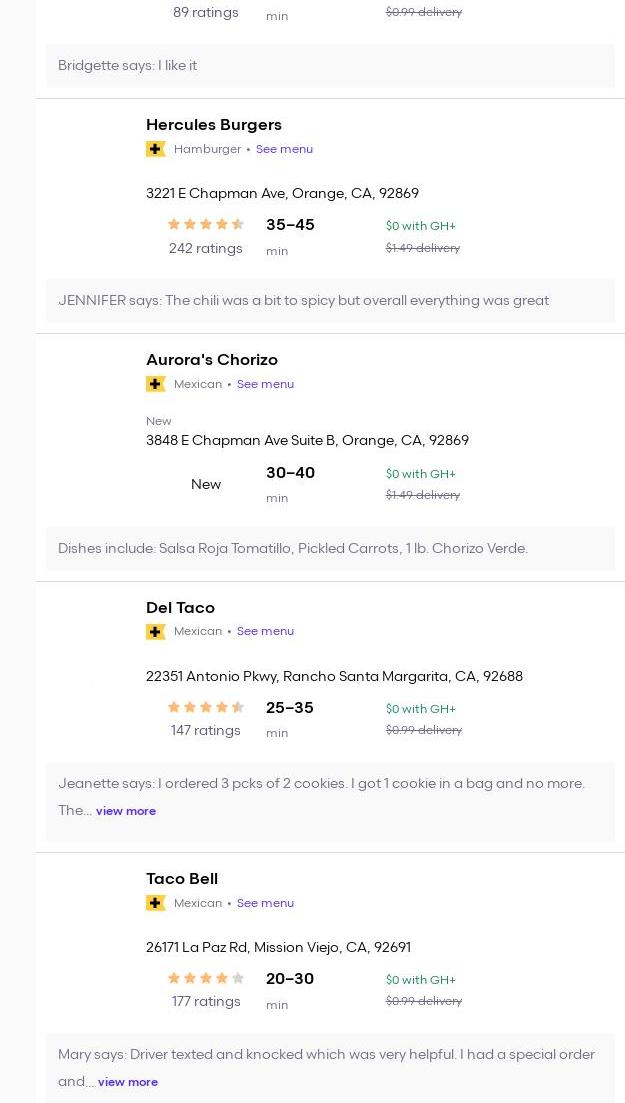Viewport: 625px width, 1103px height.
Task: Expand Mary's review with view more
Action: pyautogui.click(x=128, y=1082)
